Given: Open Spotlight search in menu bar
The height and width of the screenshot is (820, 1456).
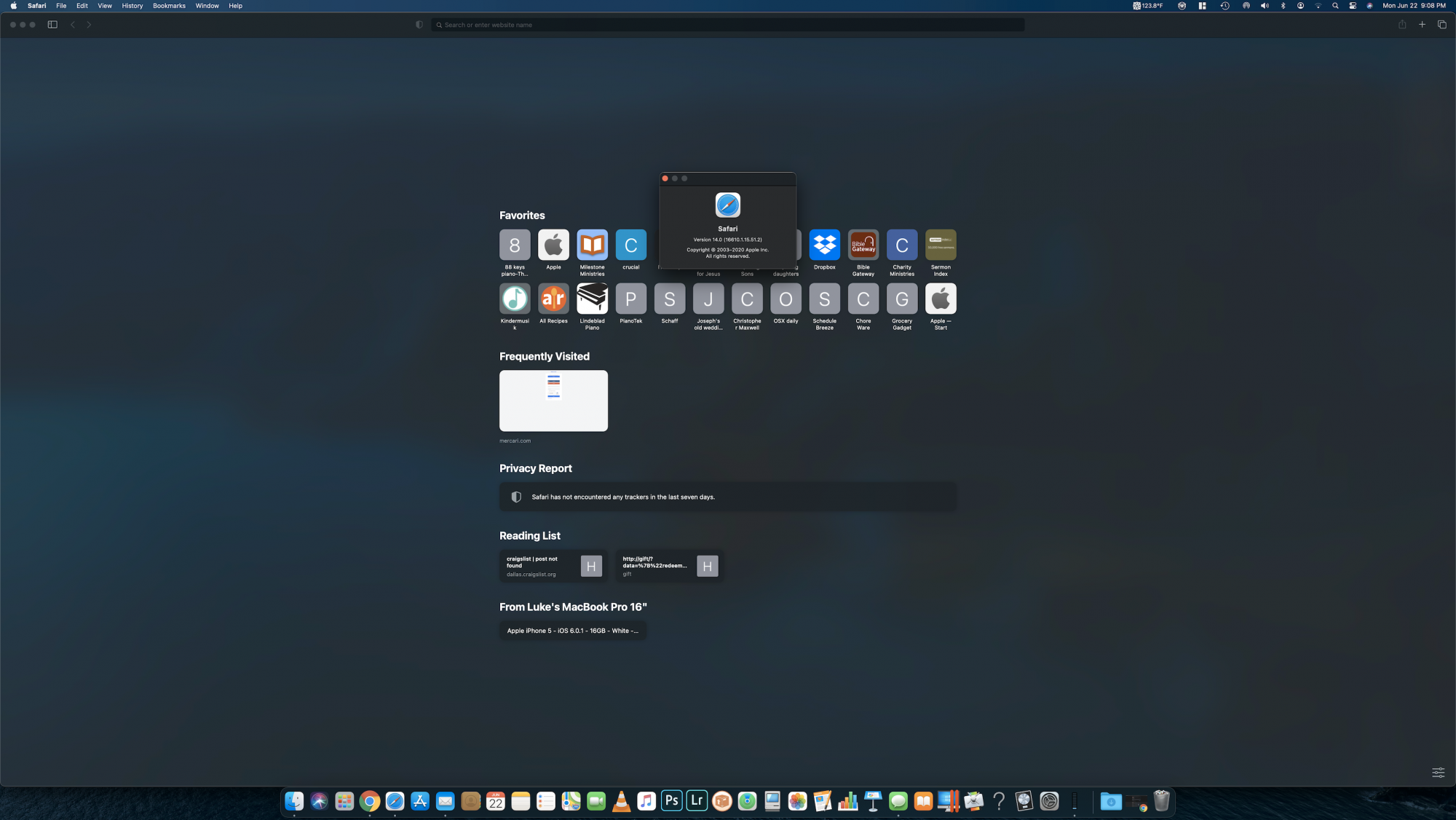Looking at the screenshot, I should pyautogui.click(x=1335, y=6).
